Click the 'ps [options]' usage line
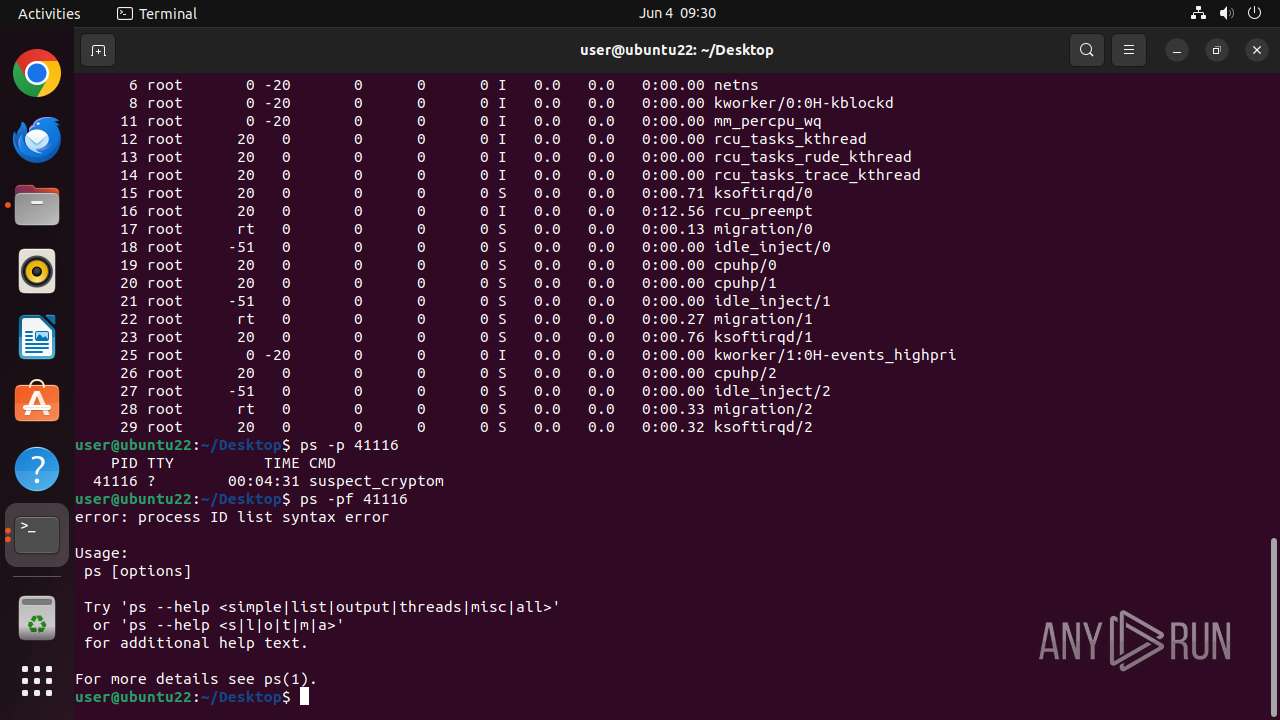The image size is (1280, 720). (x=138, y=571)
